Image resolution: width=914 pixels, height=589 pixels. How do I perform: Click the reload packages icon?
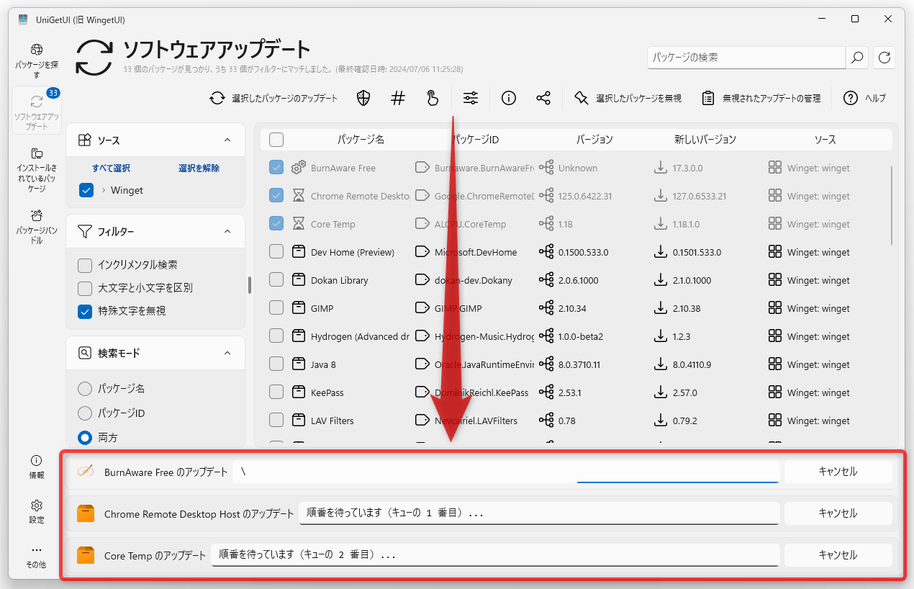884,58
